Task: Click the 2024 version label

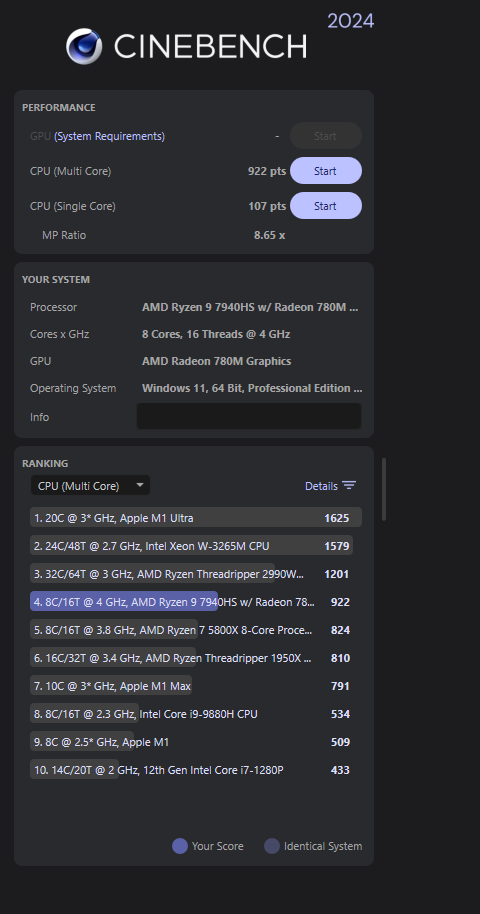Action: point(351,21)
